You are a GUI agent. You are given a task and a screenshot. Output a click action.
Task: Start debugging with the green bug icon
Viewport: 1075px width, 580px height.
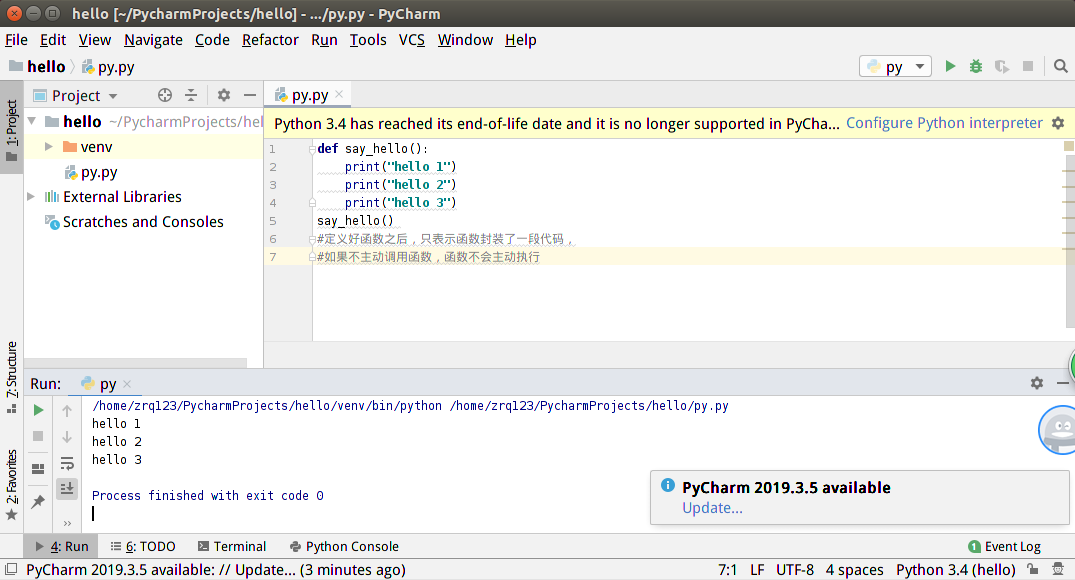976,67
